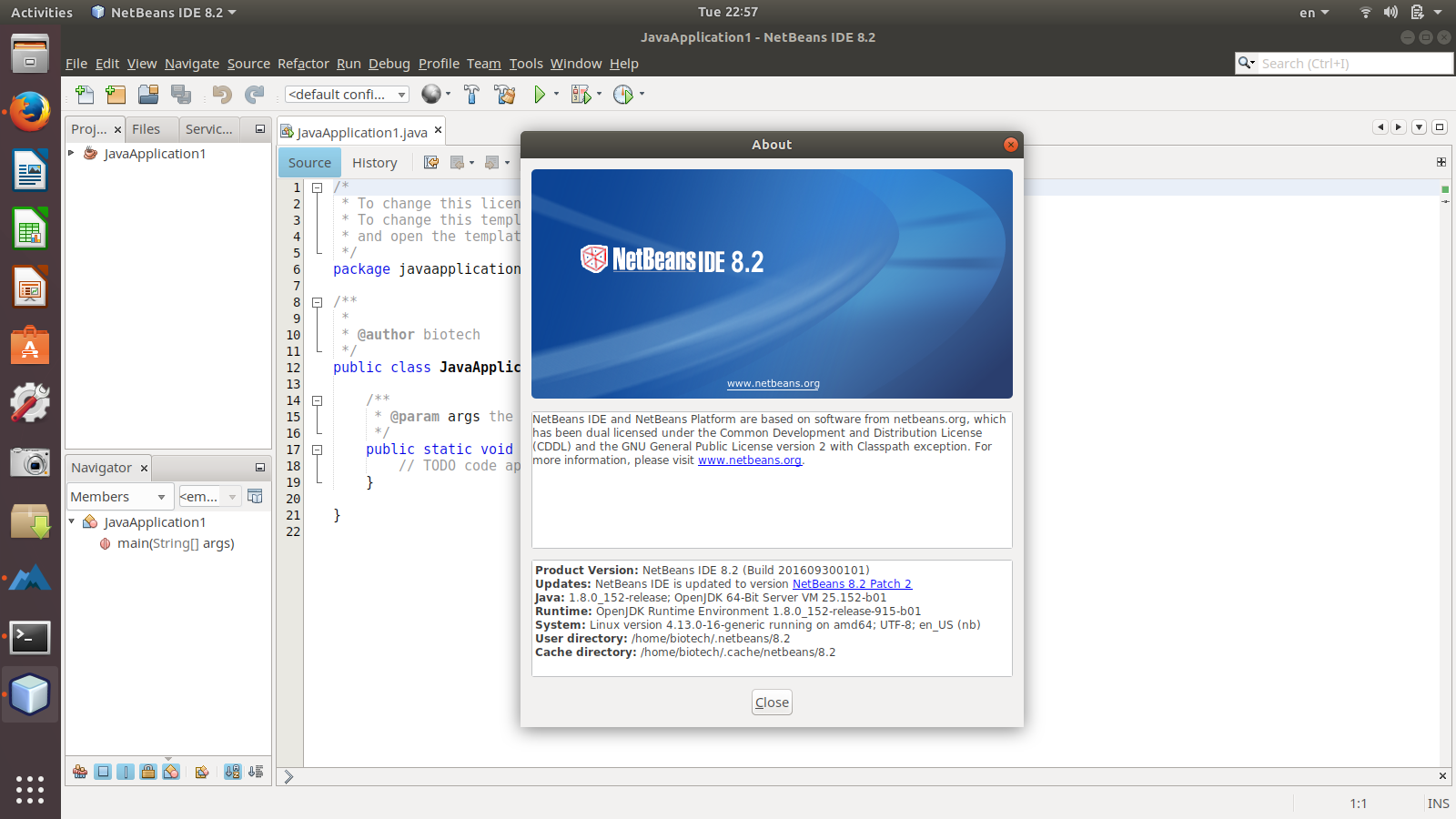1456x819 pixels.
Task: Click the Save All toolbar icon
Action: [181, 94]
